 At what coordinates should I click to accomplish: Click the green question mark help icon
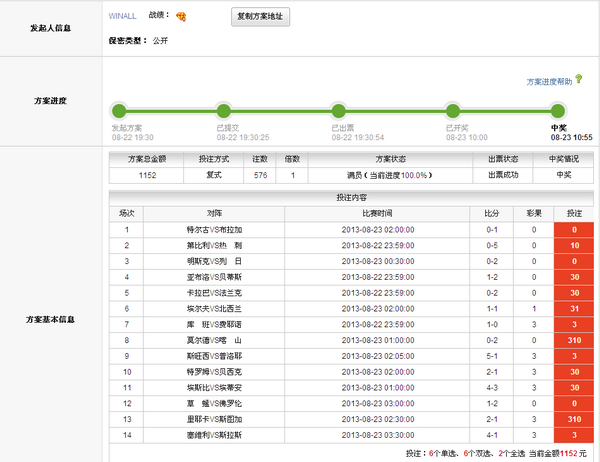(x=578, y=80)
